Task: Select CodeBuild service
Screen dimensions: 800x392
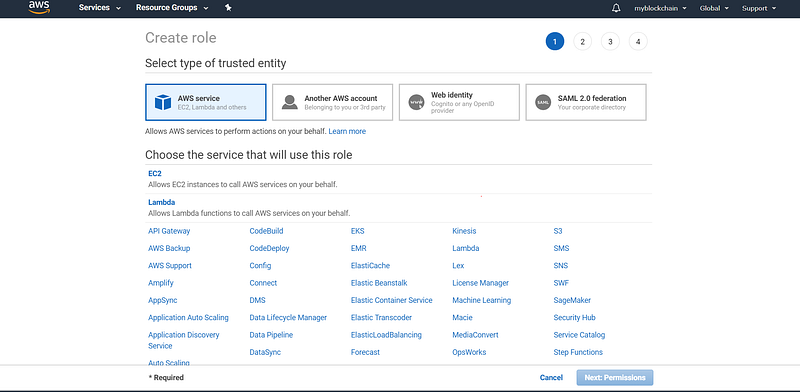Action: pos(266,231)
